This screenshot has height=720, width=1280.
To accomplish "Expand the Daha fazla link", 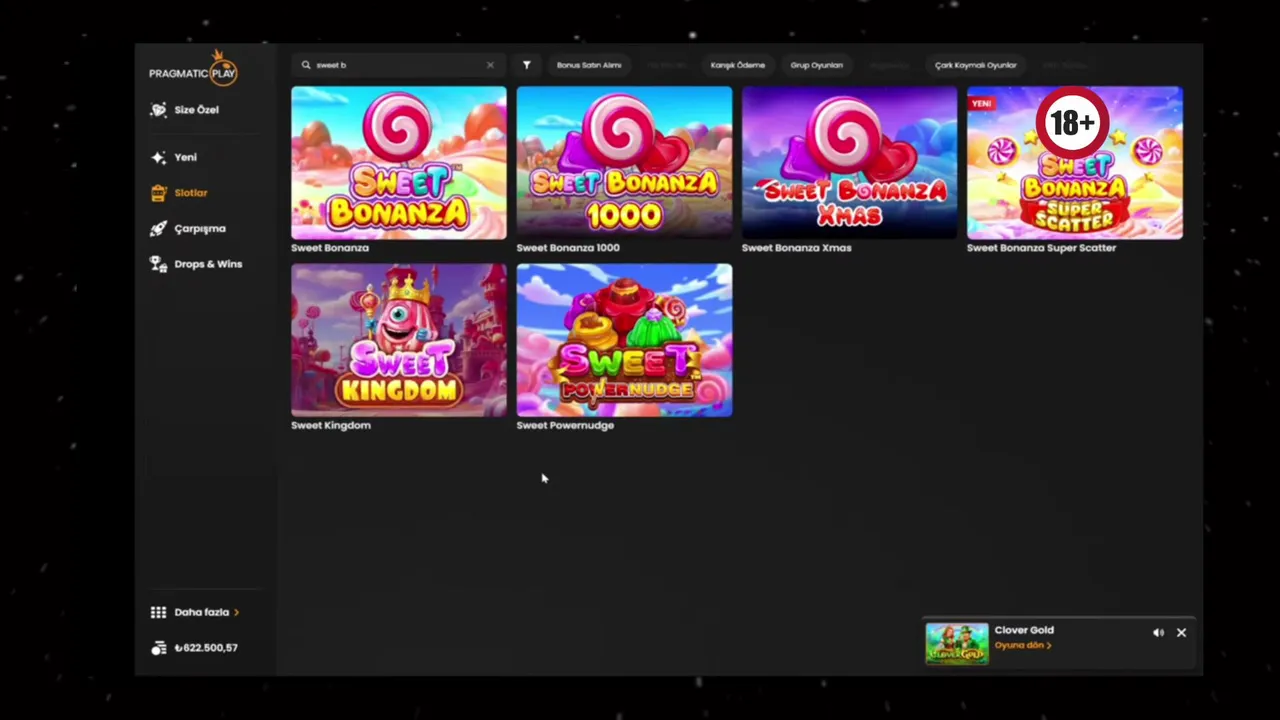I will 206,612.
